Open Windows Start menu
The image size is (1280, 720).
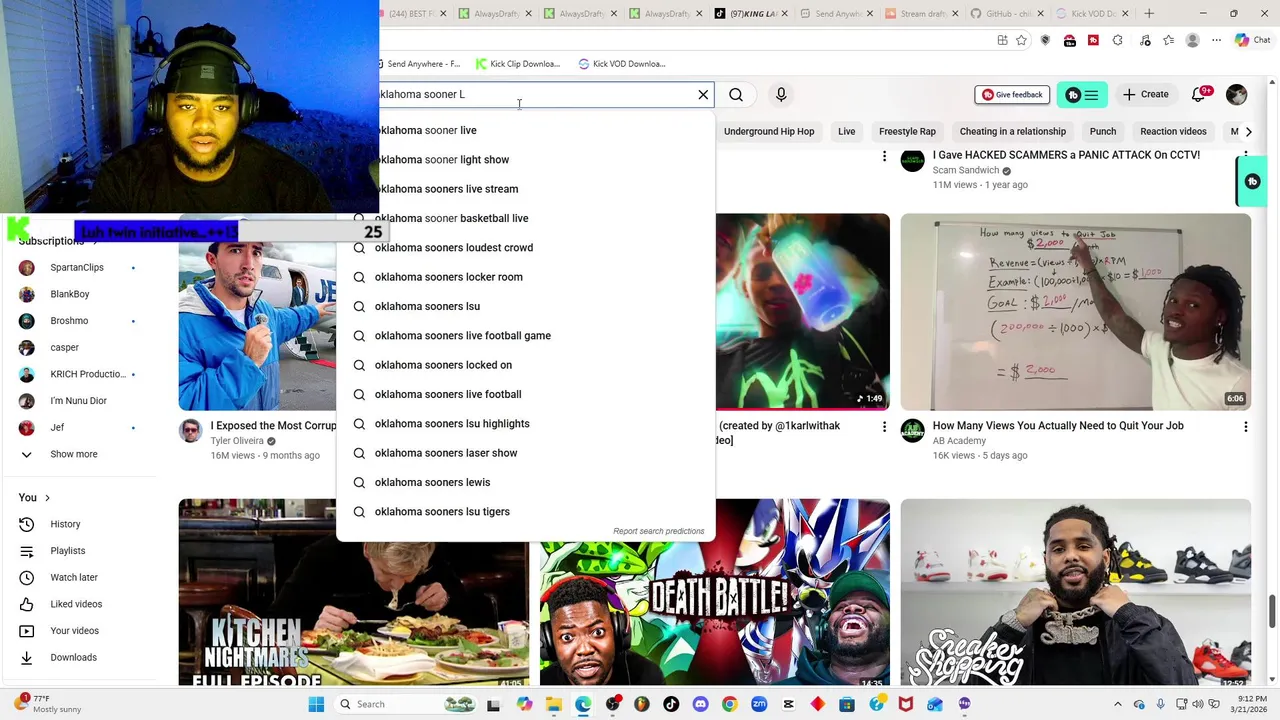click(x=316, y=704)
